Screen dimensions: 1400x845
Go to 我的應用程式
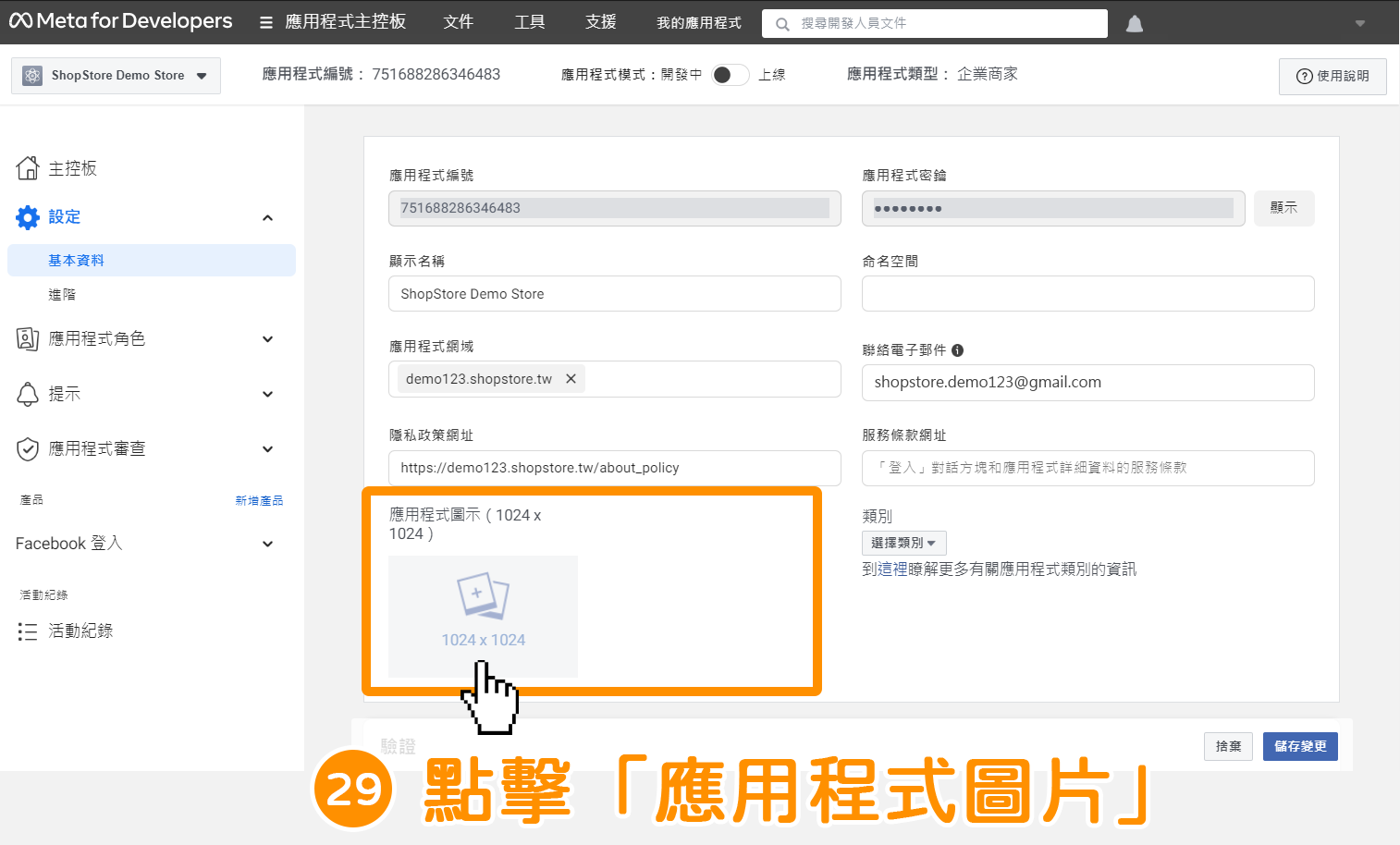(x=699, y=23)
